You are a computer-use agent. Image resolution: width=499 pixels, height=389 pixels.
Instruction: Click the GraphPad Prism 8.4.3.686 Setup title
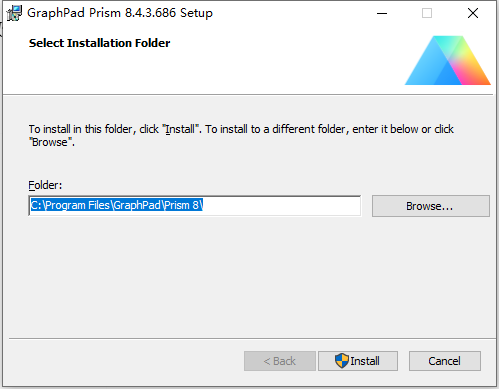(120, 13)
